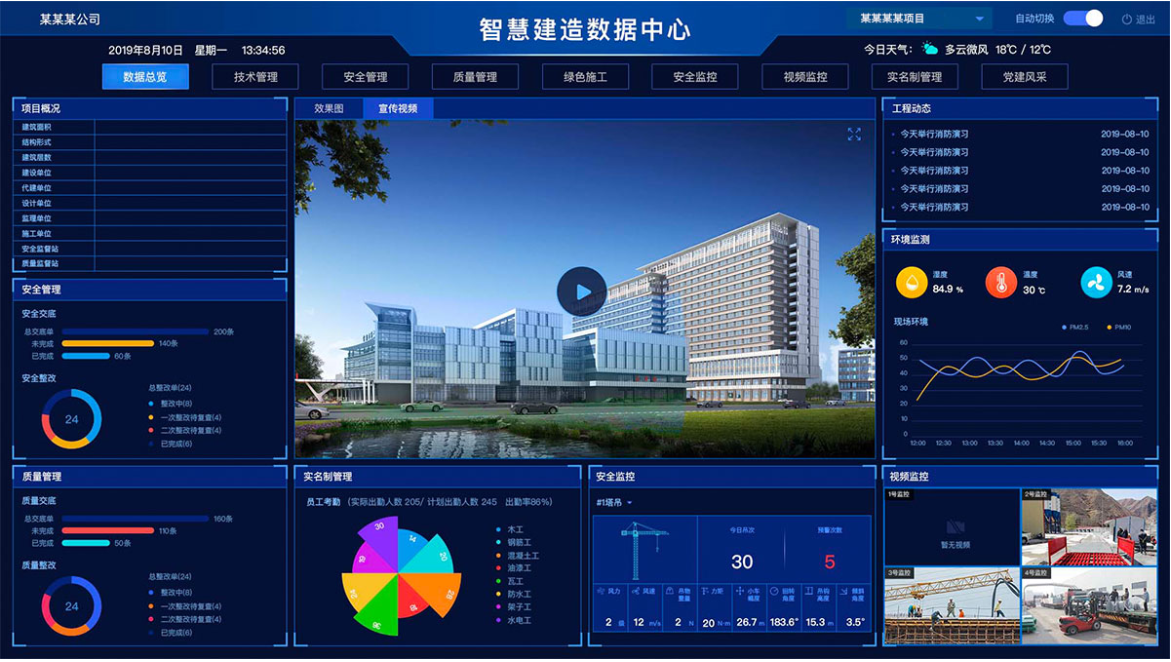Play the promotional building video
The height and width of the screenshot is (662, 1171).
pos(583,289)
